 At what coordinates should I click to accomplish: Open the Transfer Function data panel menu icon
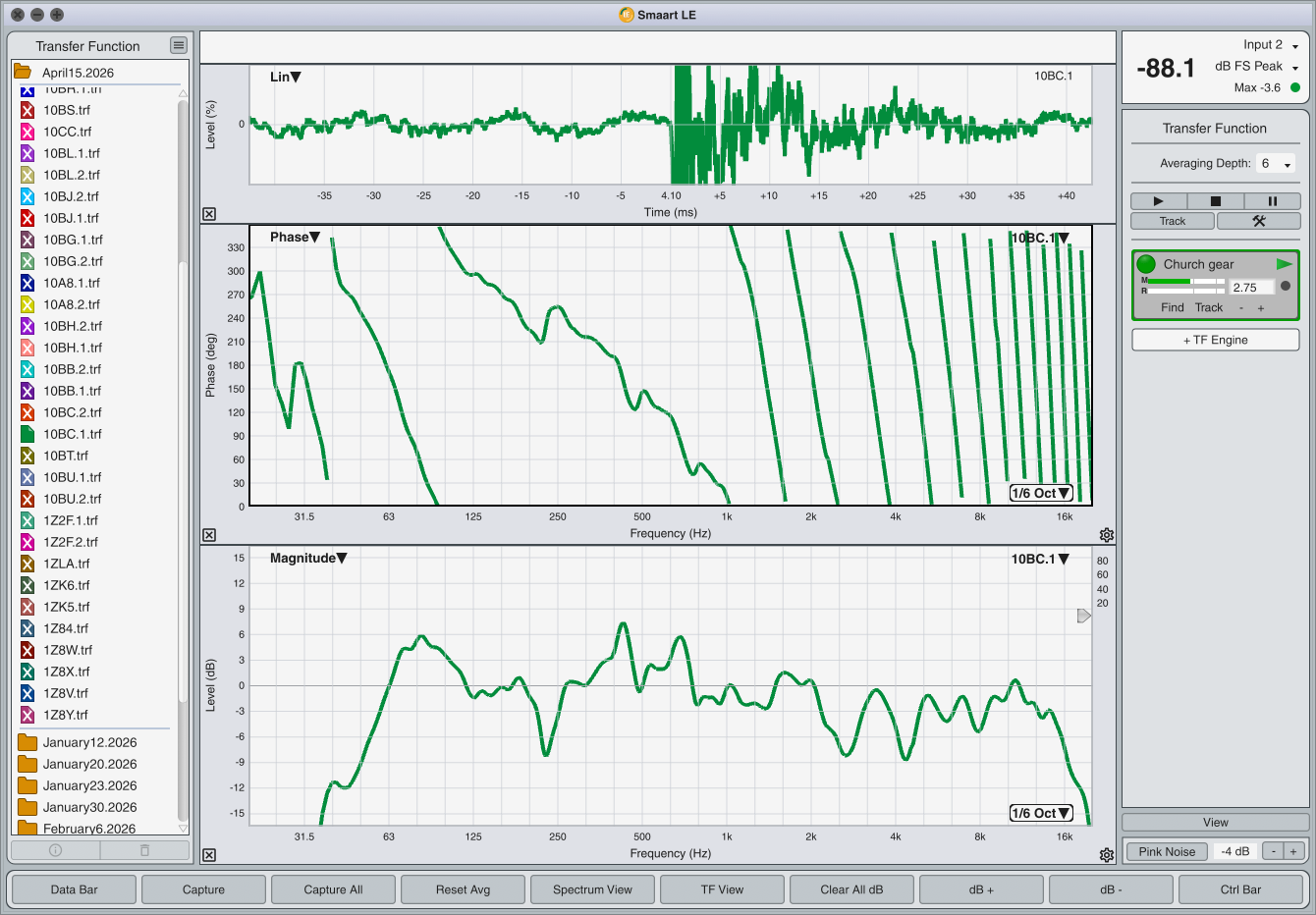178,45
